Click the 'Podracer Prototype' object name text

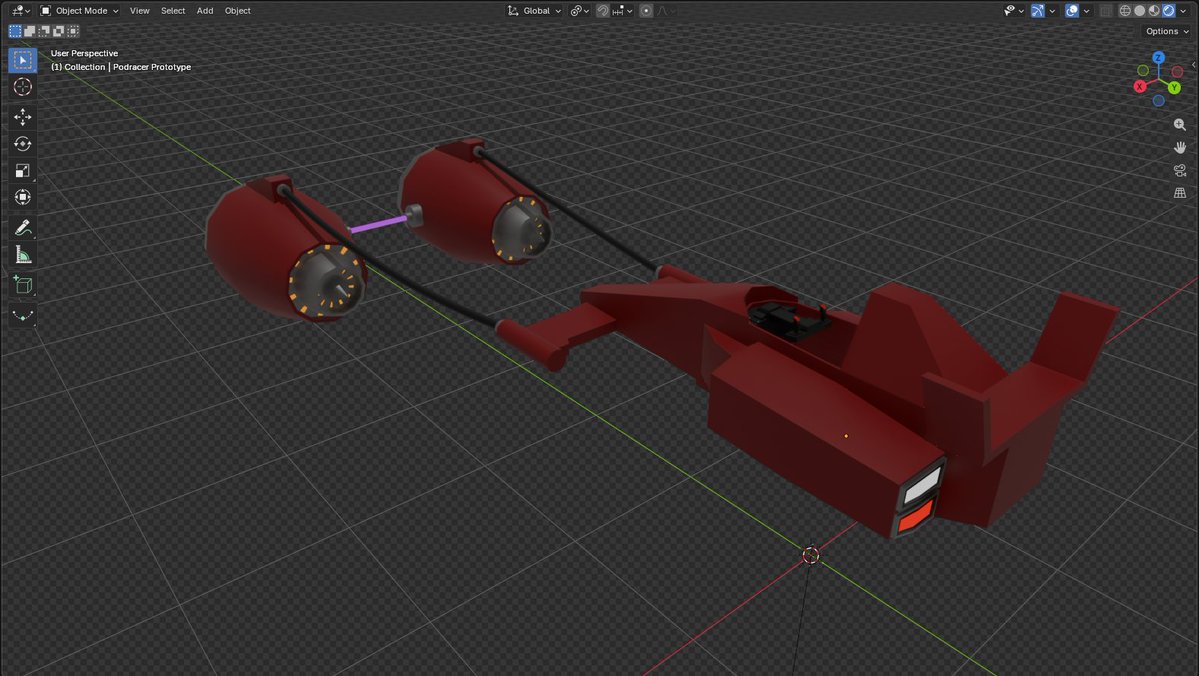(x=152, y=67)
